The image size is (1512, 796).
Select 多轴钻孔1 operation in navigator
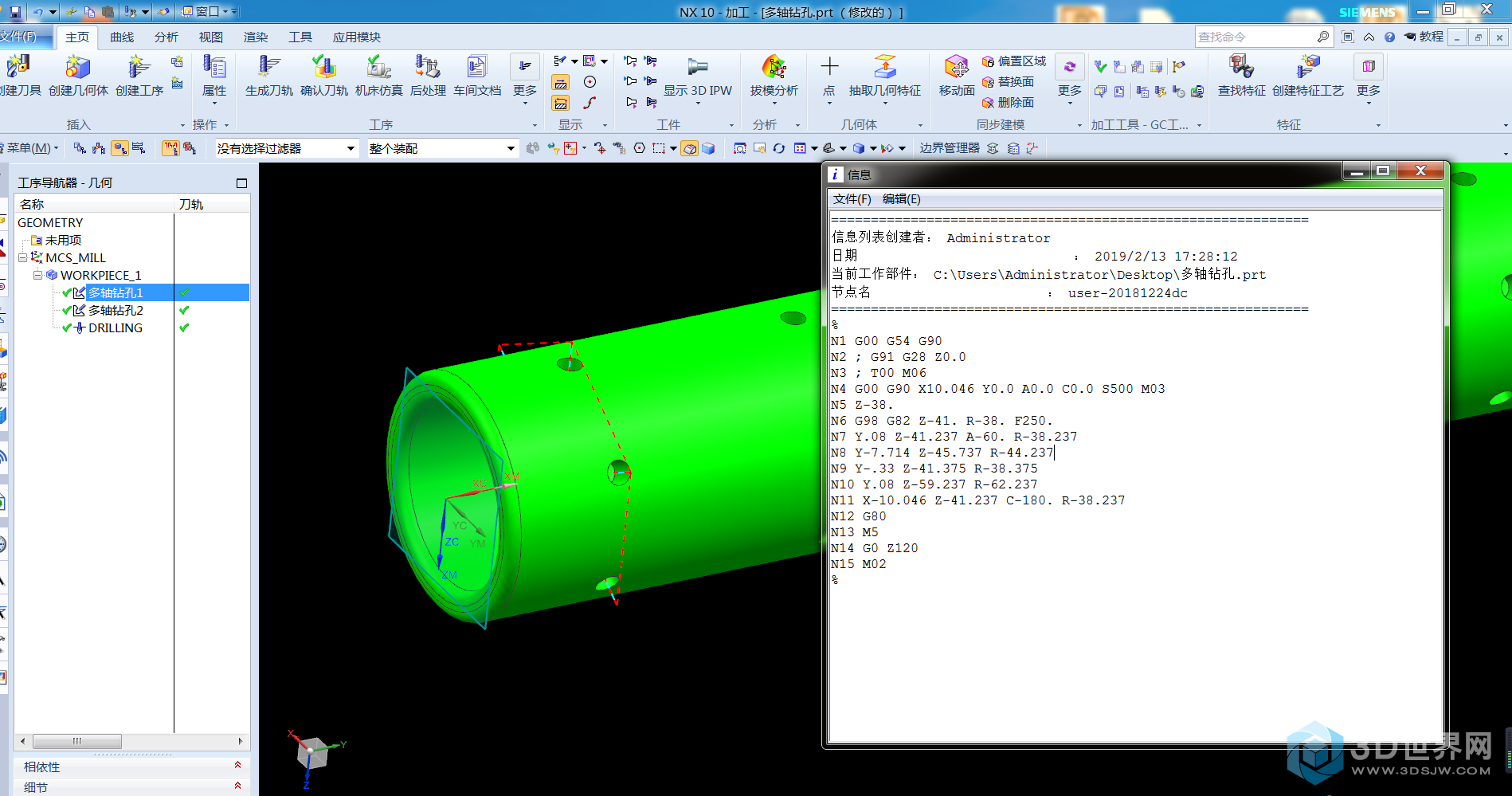pyautogui.click(x=116, y=292)
